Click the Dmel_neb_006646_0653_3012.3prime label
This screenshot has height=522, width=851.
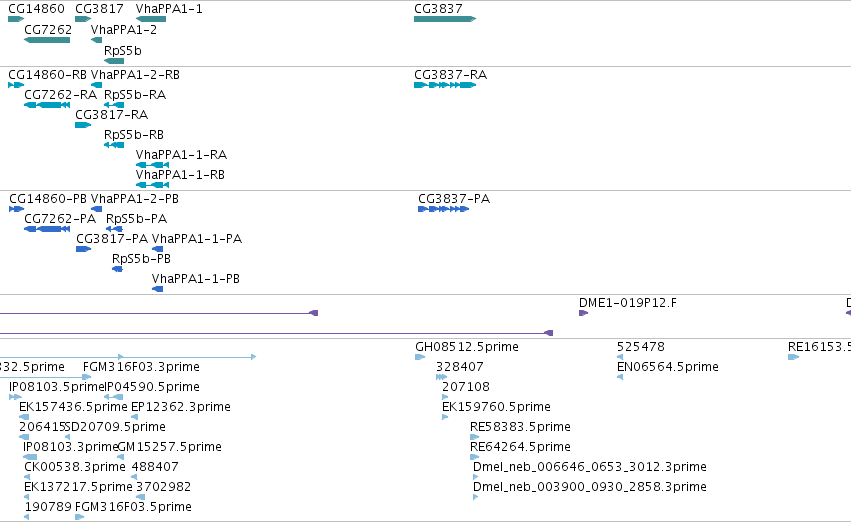click(589, 467)
